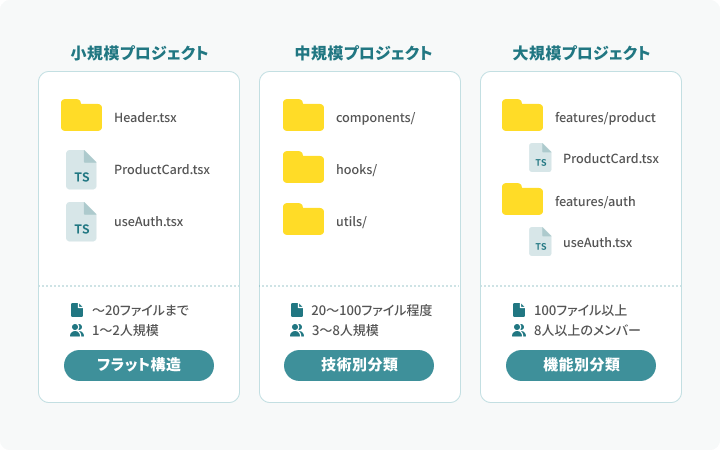The image size is (720, 450).
Task: Click the file icon next to 〜20ファイルまで
Action: click(x=77, y=310)
